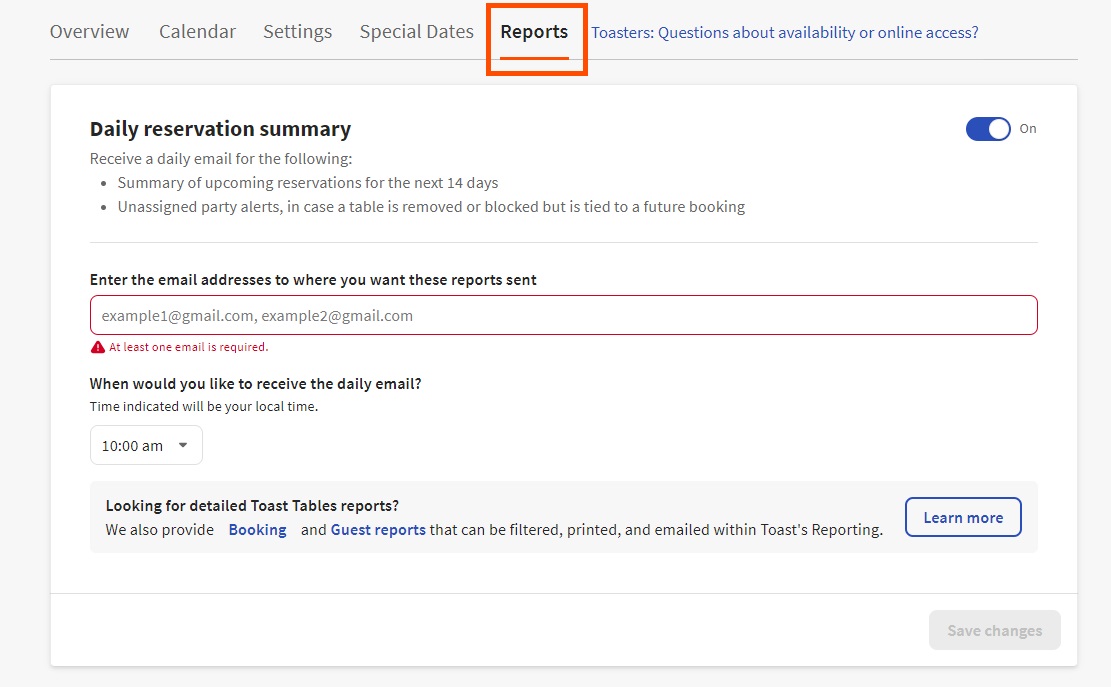Screen dimensions: 1111x687
Task: Click the "Enter the email addresses" field label
Action: point(313,280)
